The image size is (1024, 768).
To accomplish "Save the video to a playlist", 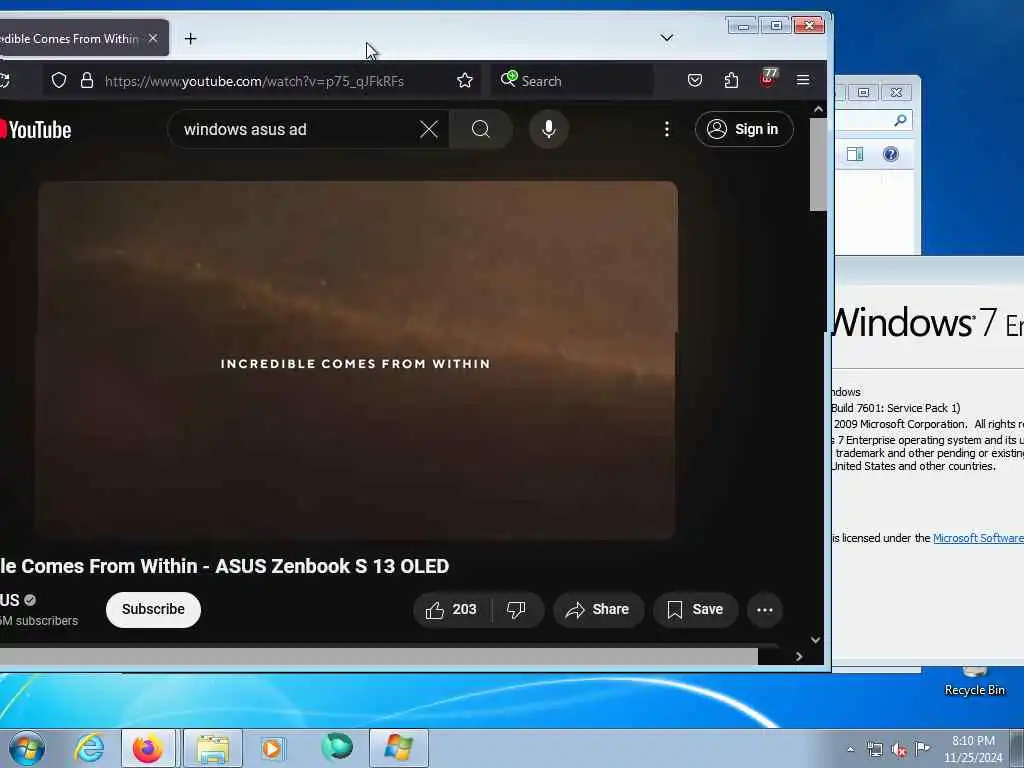I will 696,610.
